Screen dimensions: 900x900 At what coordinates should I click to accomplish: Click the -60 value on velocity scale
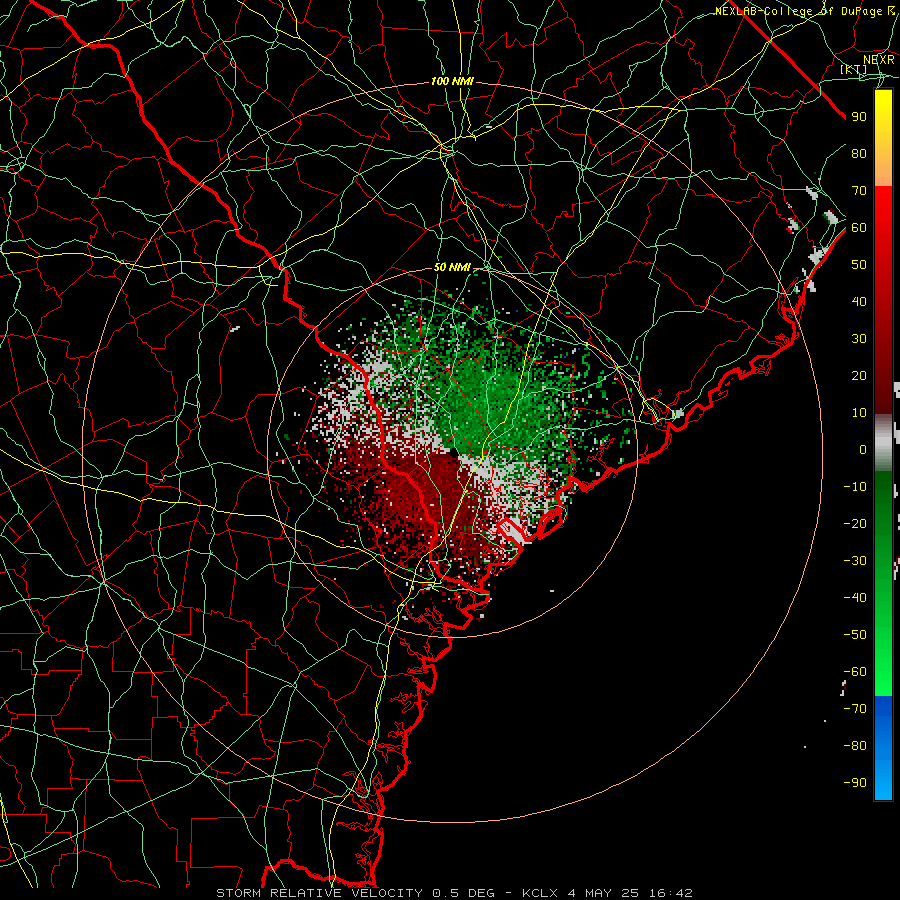click(x=855, y=672)
